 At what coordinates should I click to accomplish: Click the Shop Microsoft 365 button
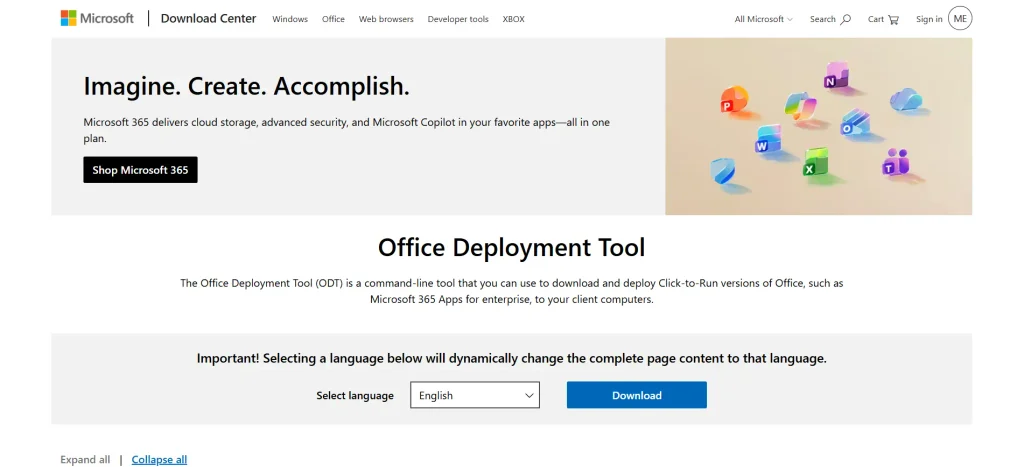click(x=140, y=170)
